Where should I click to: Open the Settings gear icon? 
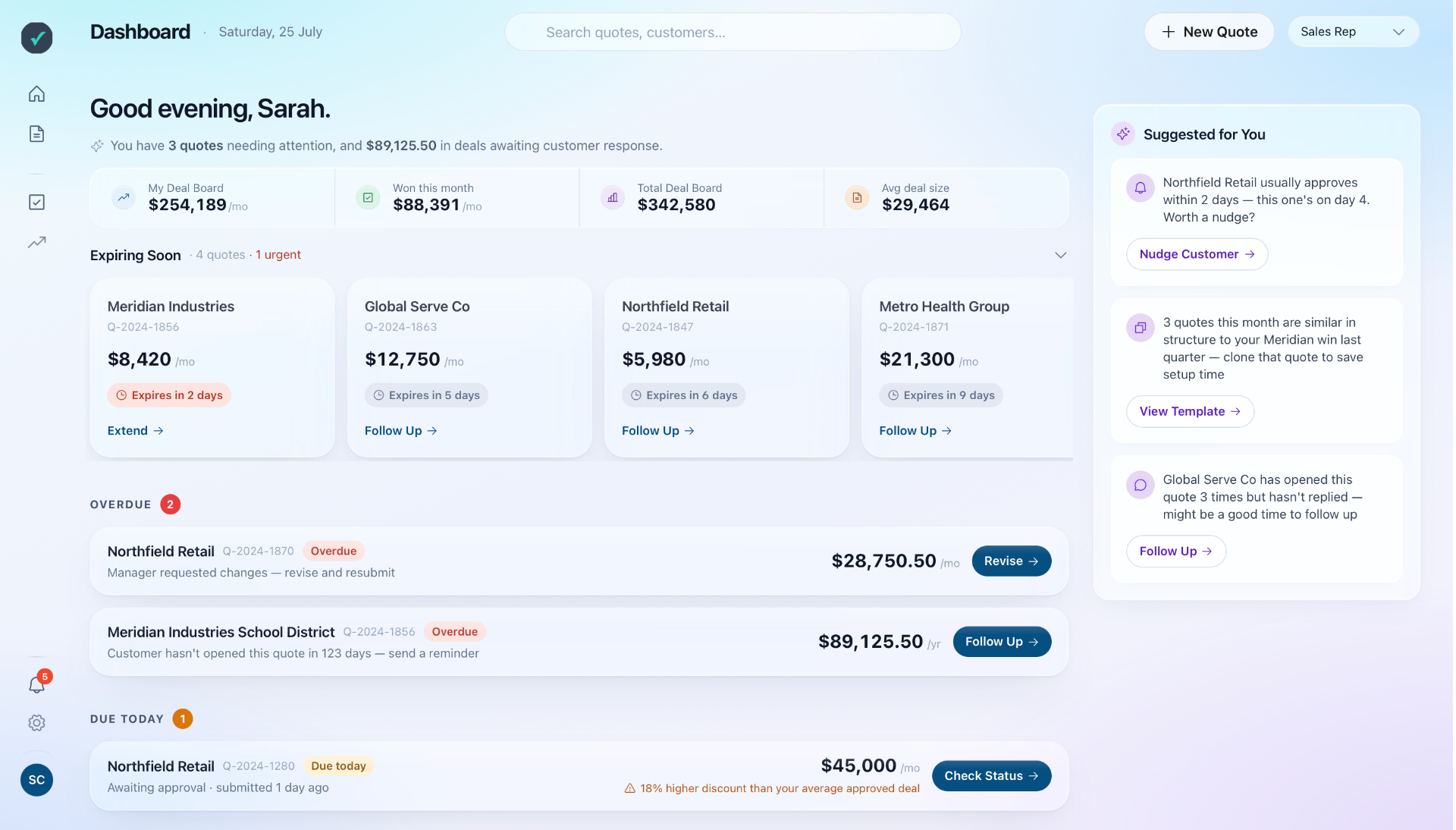[36, 723]
